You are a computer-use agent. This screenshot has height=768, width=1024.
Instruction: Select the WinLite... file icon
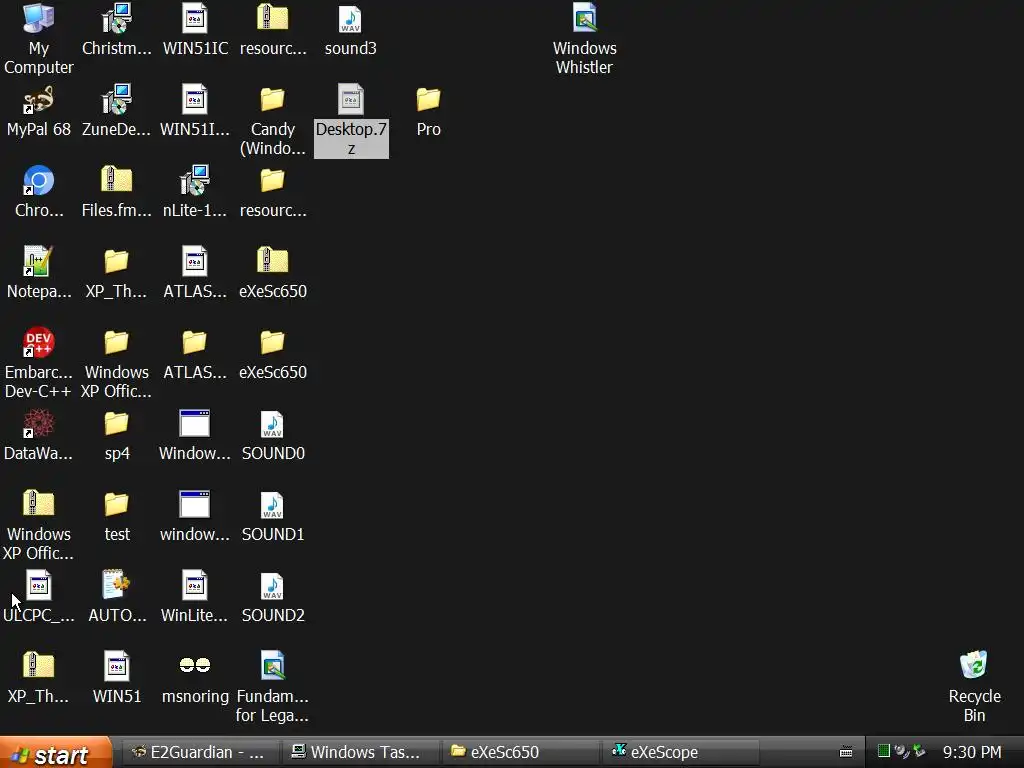195,586
